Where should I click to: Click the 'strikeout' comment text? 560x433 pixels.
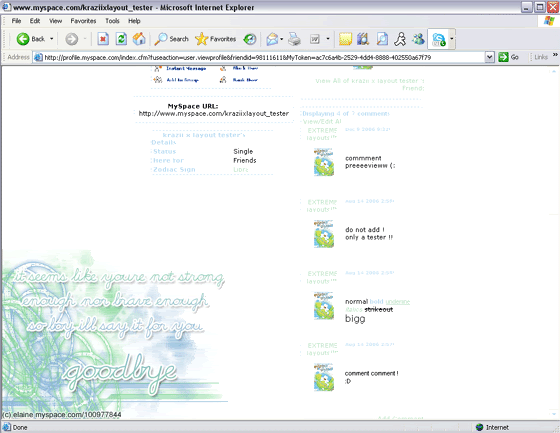379,309
